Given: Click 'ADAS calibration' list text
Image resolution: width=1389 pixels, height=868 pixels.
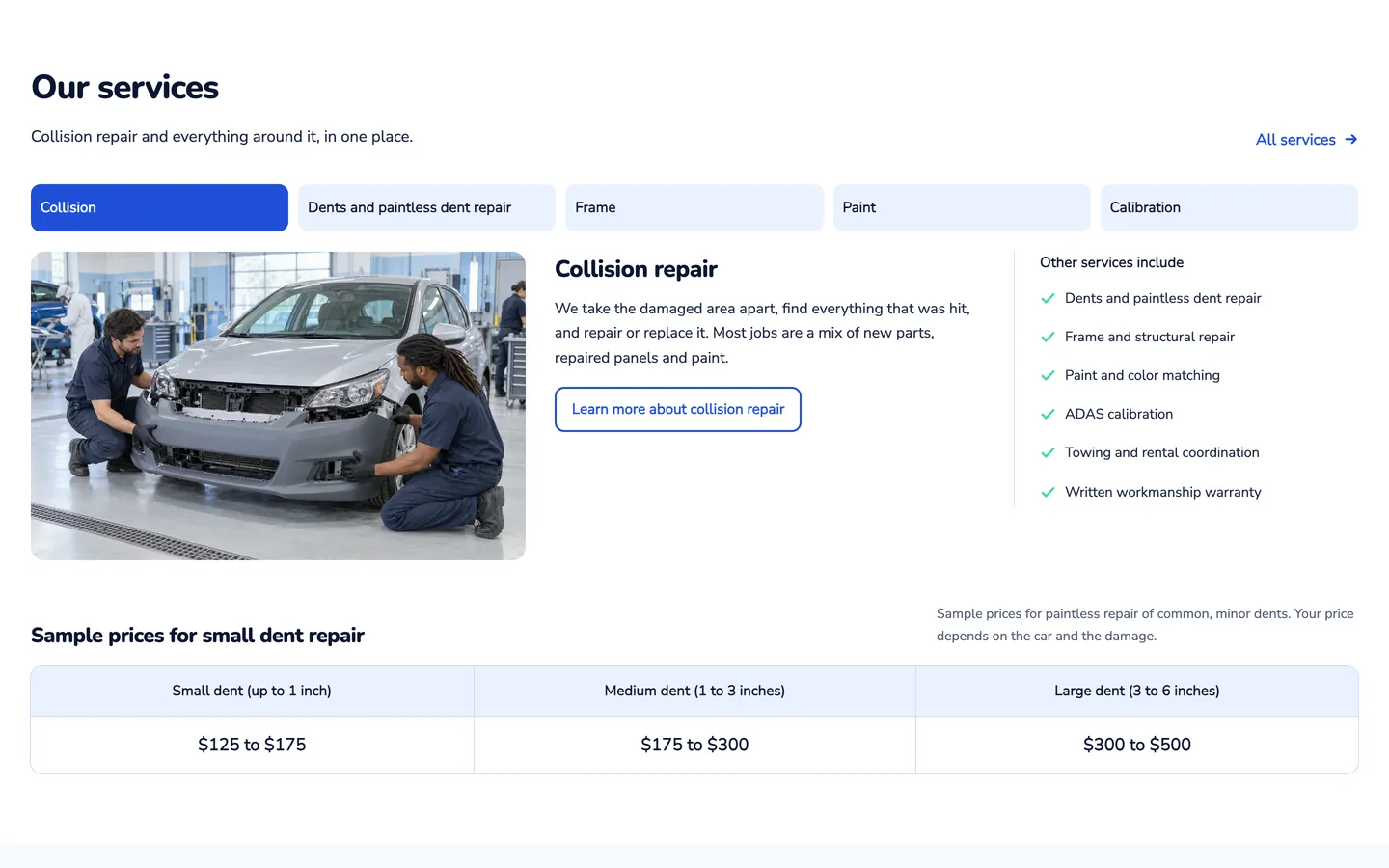Looking at the screenshot, I should coord(1119,414).
